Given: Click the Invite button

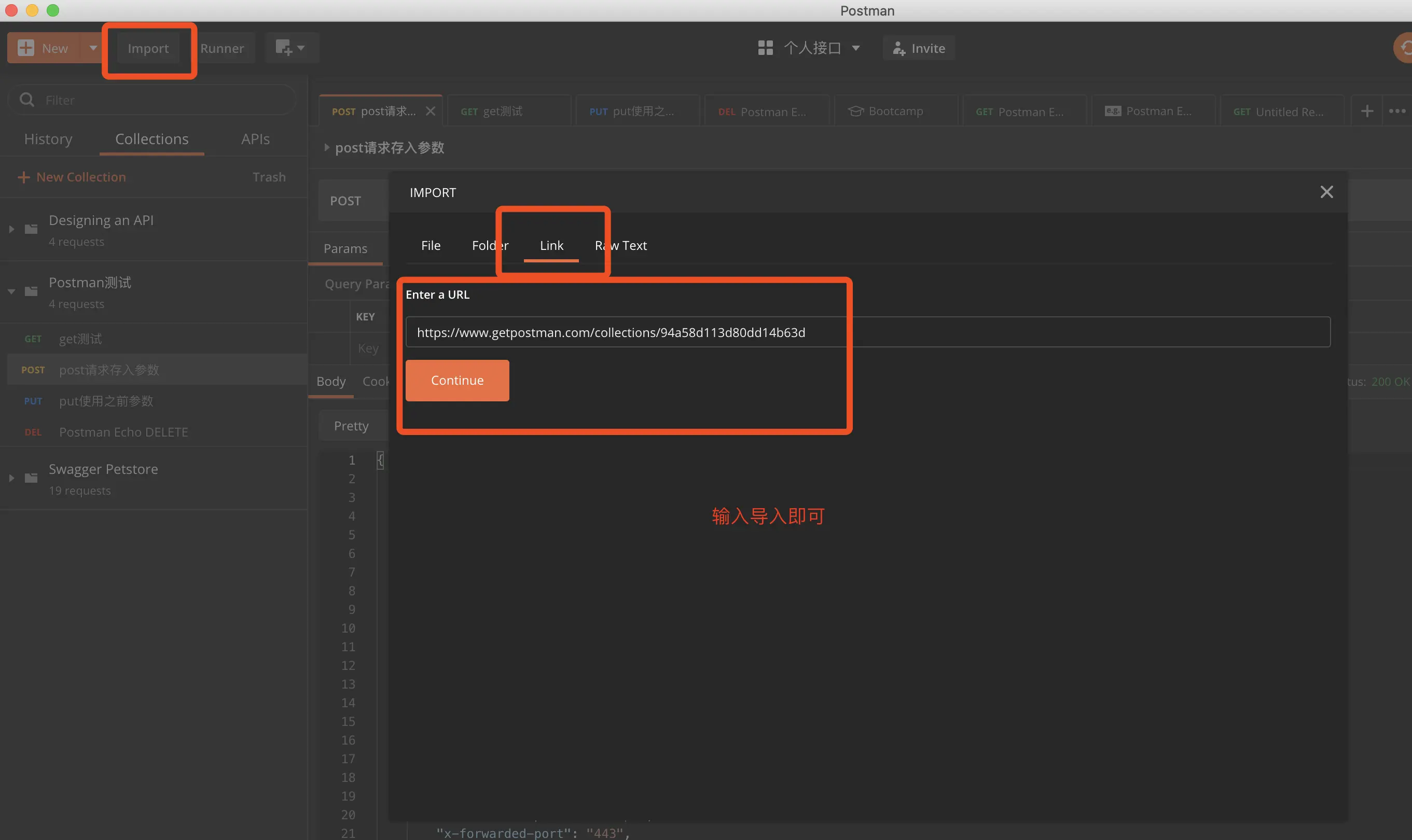Looking at the screenshot, I should click(918, 48).
